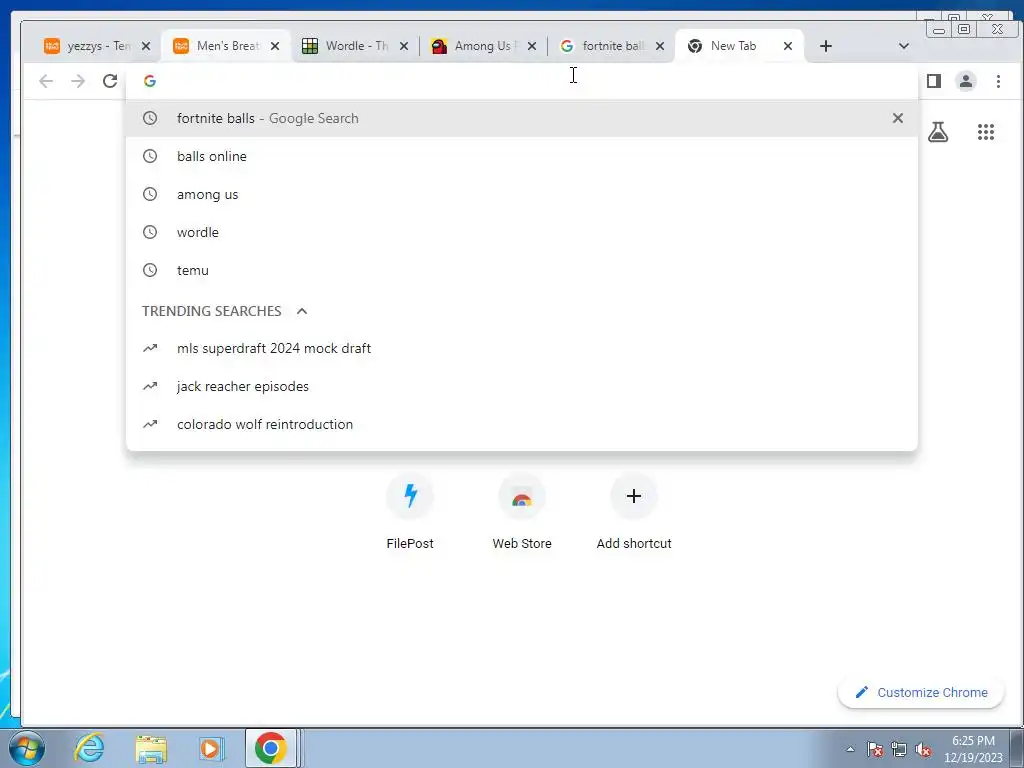The height and width of the screenshot is (768, 1024).
Task: Close the fortnite balls tab
Action: click(x=660, y=46)
